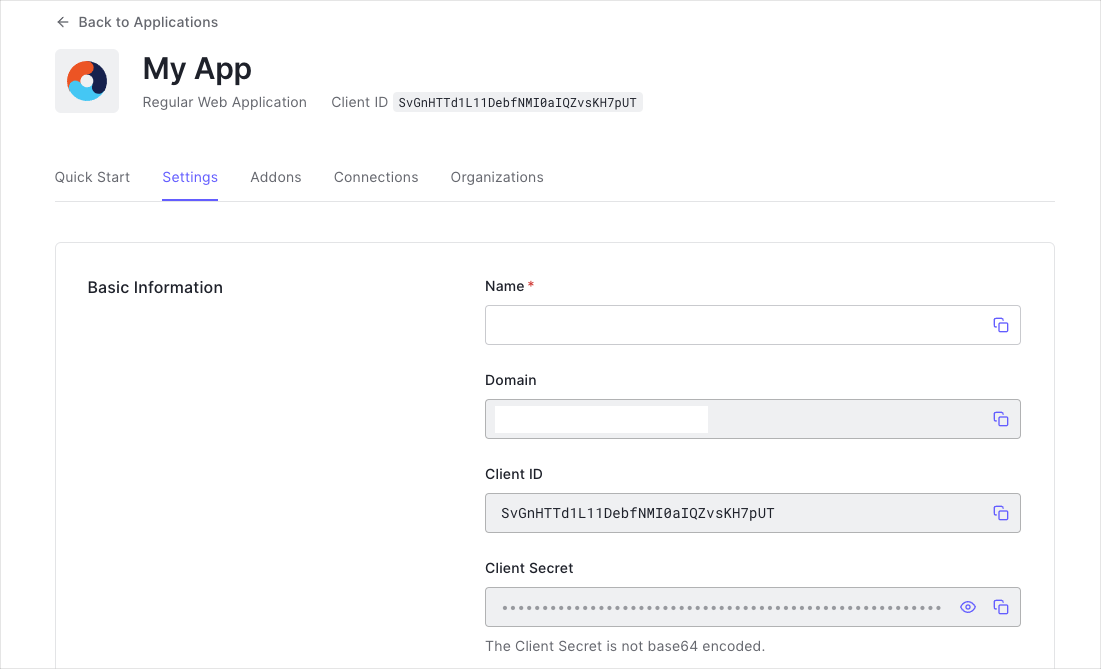Click the My App heading
1101x669 pixels.
[x=197, y=68]
